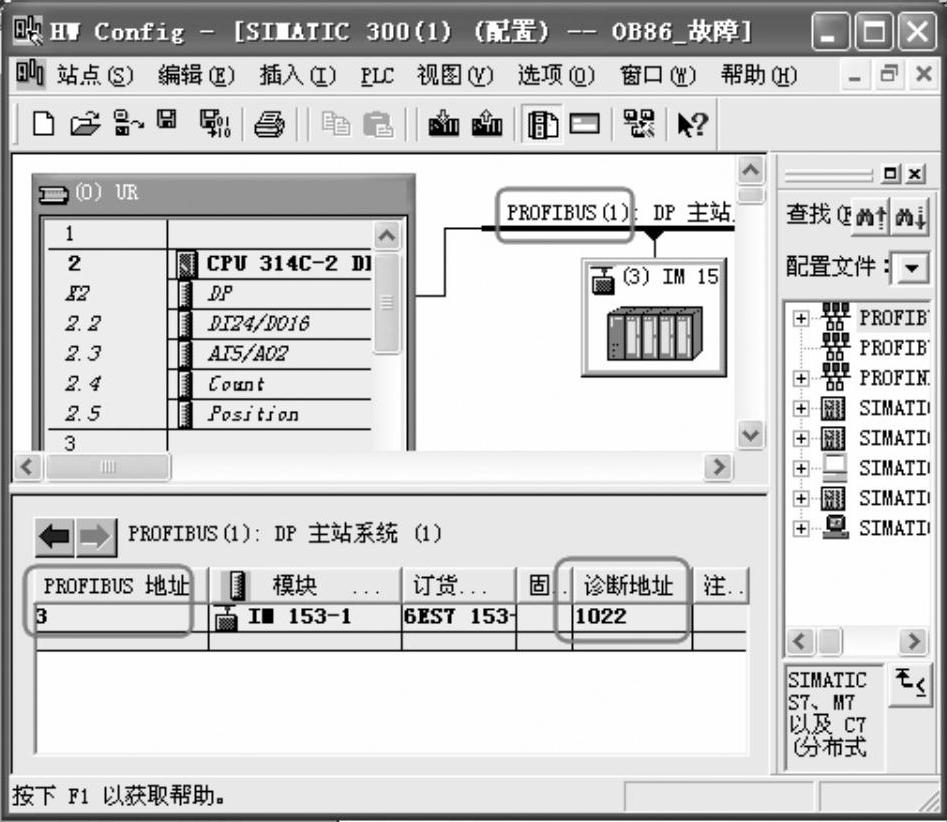Viewport: 947px width, 822px height.
Task: Click the rack icon beside (0) UR
Action: click(x=54, y=194)
